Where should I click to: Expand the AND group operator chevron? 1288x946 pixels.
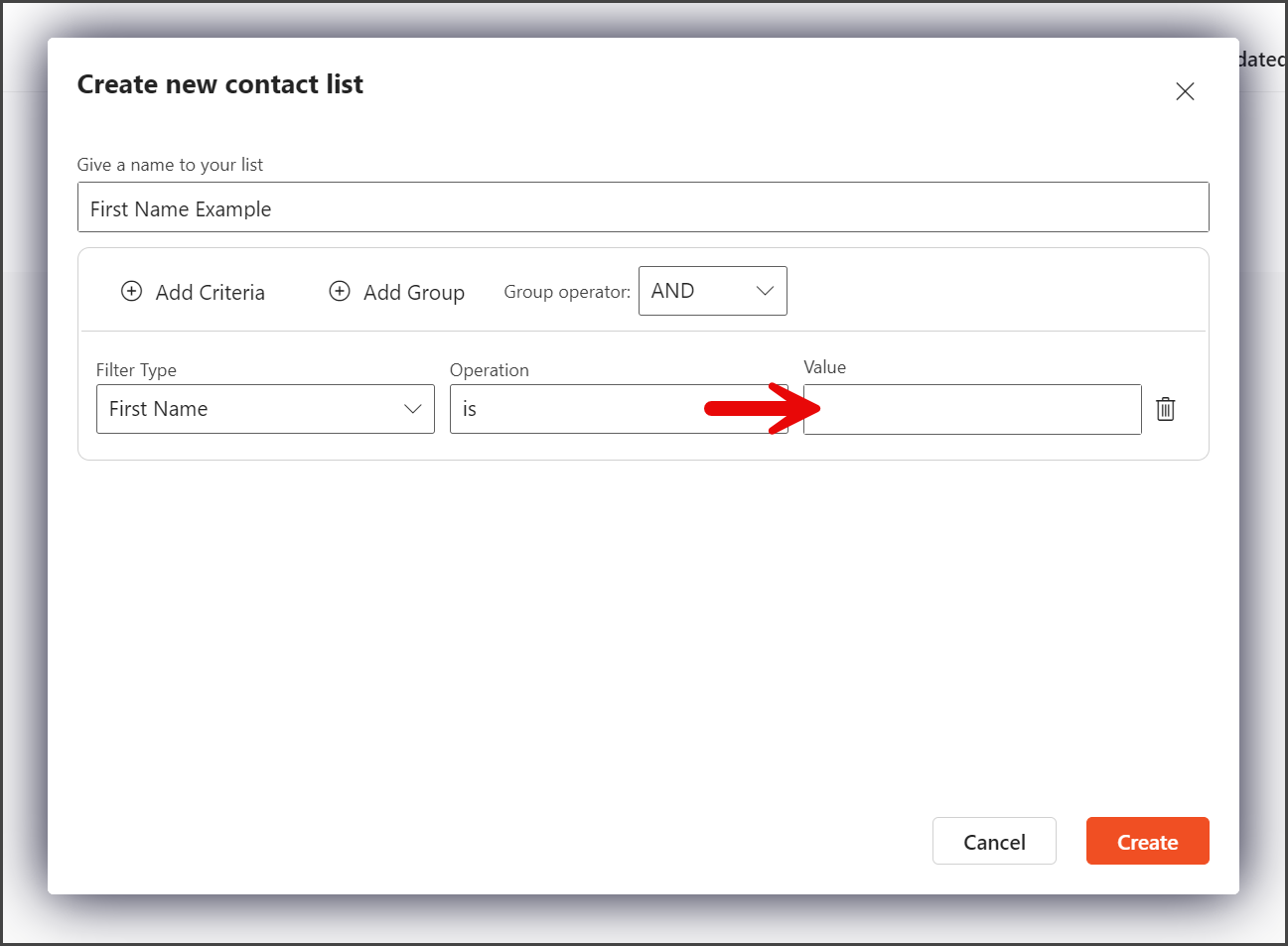point(765,291)
